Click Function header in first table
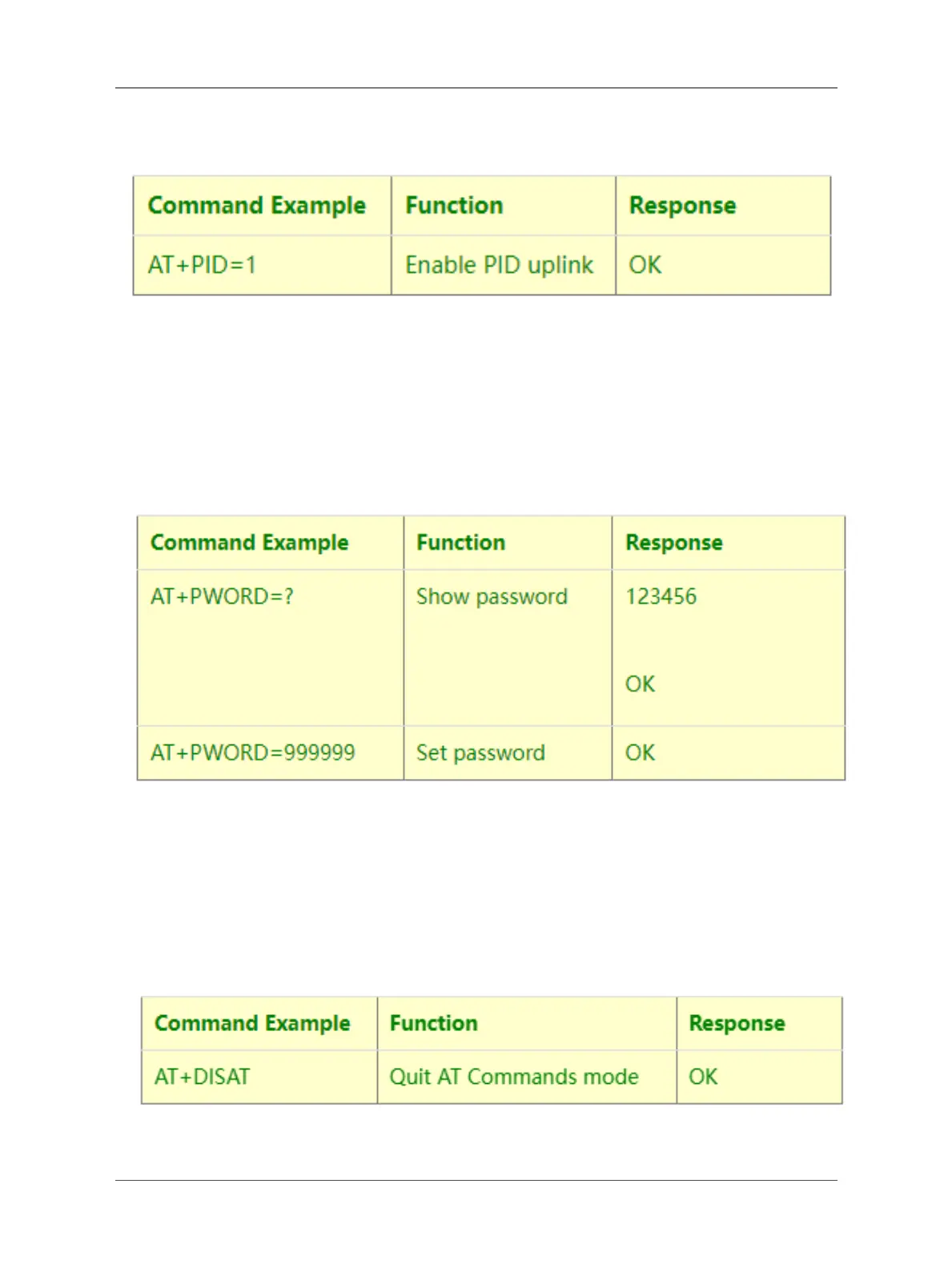Image resolution: width=952 pixels, height=1268 pixels. coord(454,206)
